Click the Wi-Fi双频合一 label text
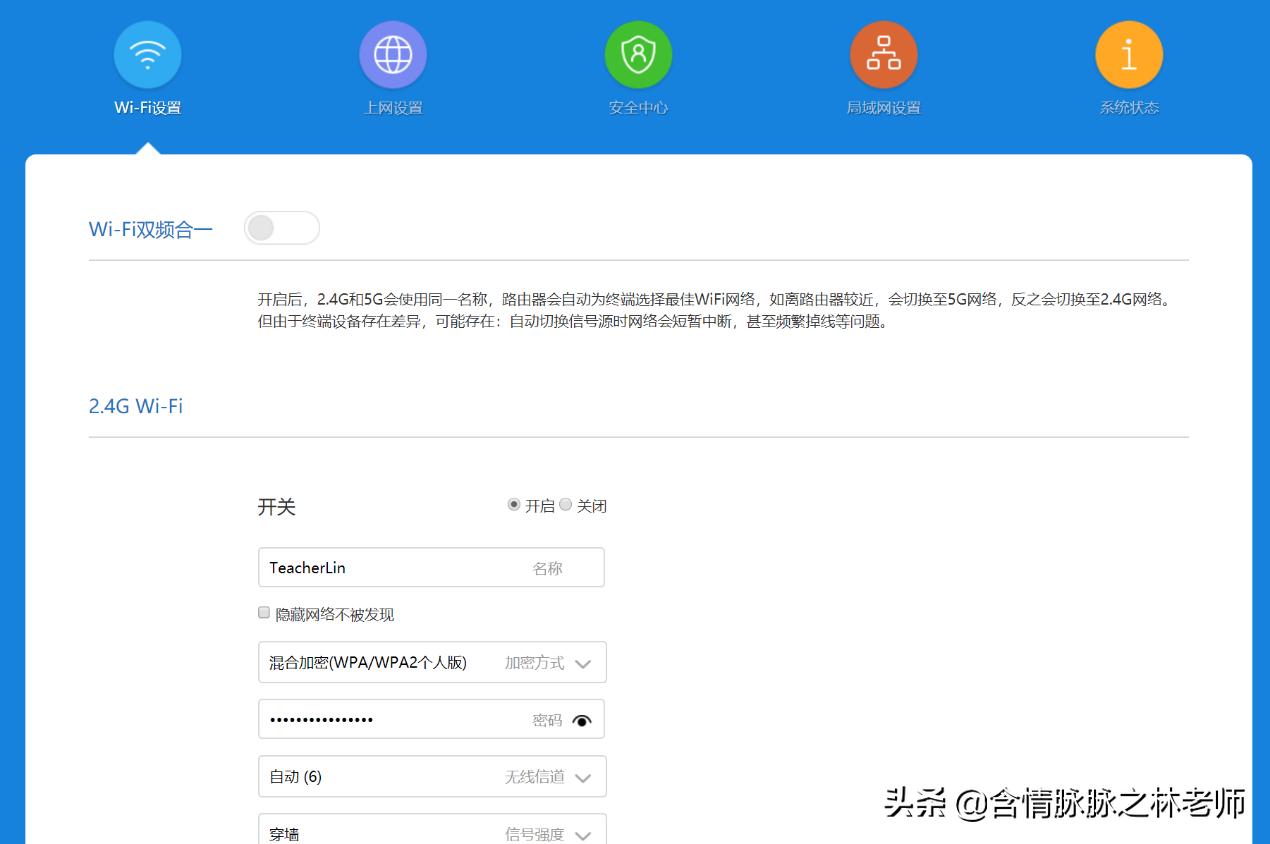The image size is (1270, 844). coord(151,228)
